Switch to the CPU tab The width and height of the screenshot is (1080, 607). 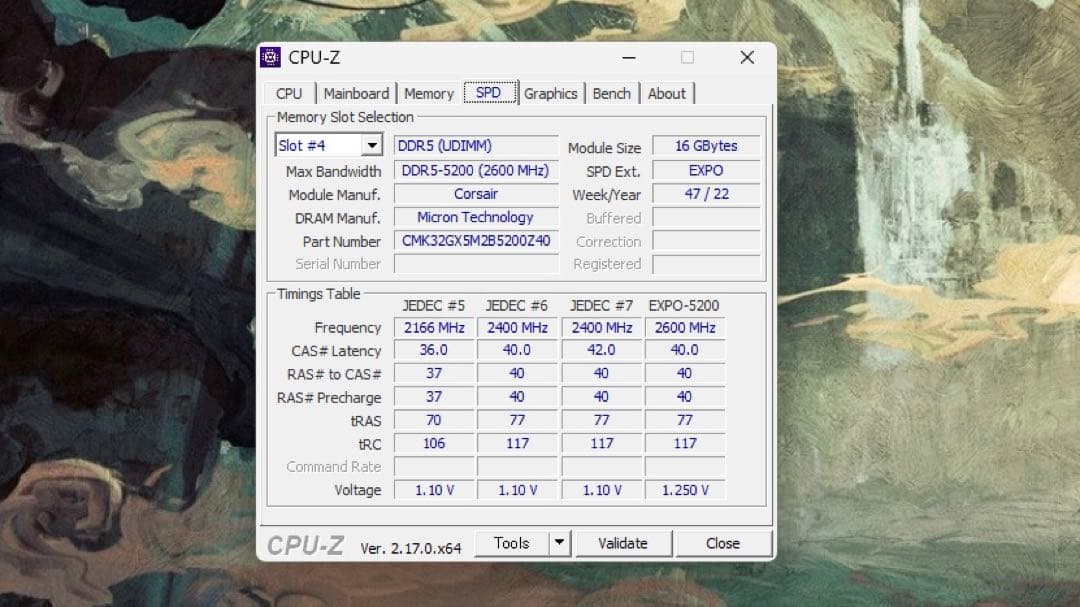[x=289, y=94]
